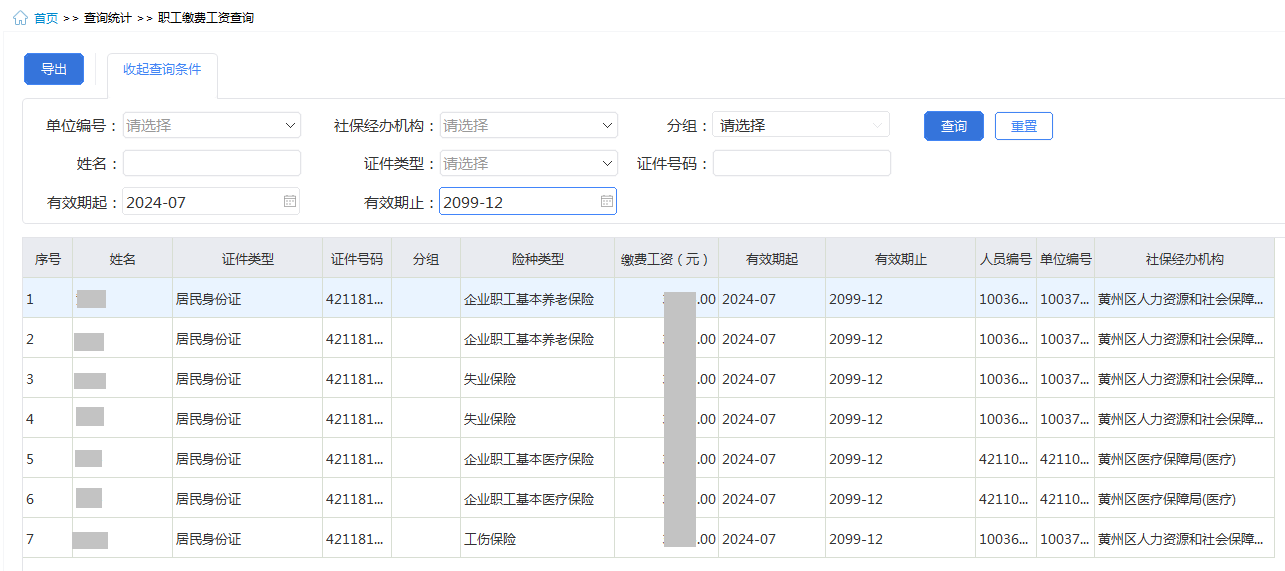Image resolution: width=1285 pixels, height=571 pixels.
Task: Open calendar icon in 有效期止 field
Action: tap(606, 201)
